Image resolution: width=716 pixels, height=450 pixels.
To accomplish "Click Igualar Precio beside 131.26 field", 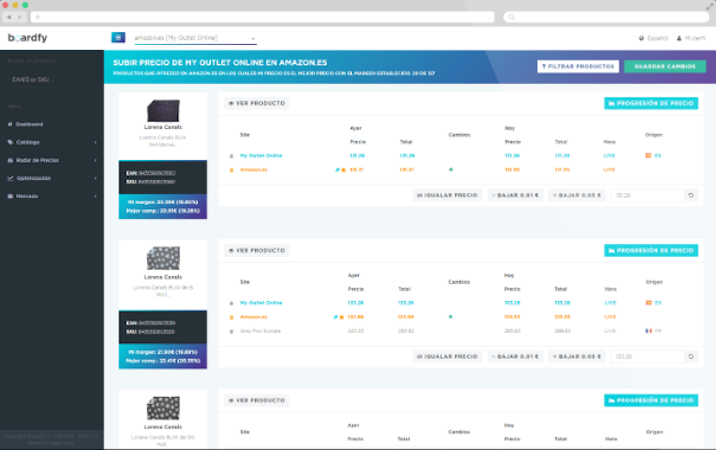I will coord(447,195).
